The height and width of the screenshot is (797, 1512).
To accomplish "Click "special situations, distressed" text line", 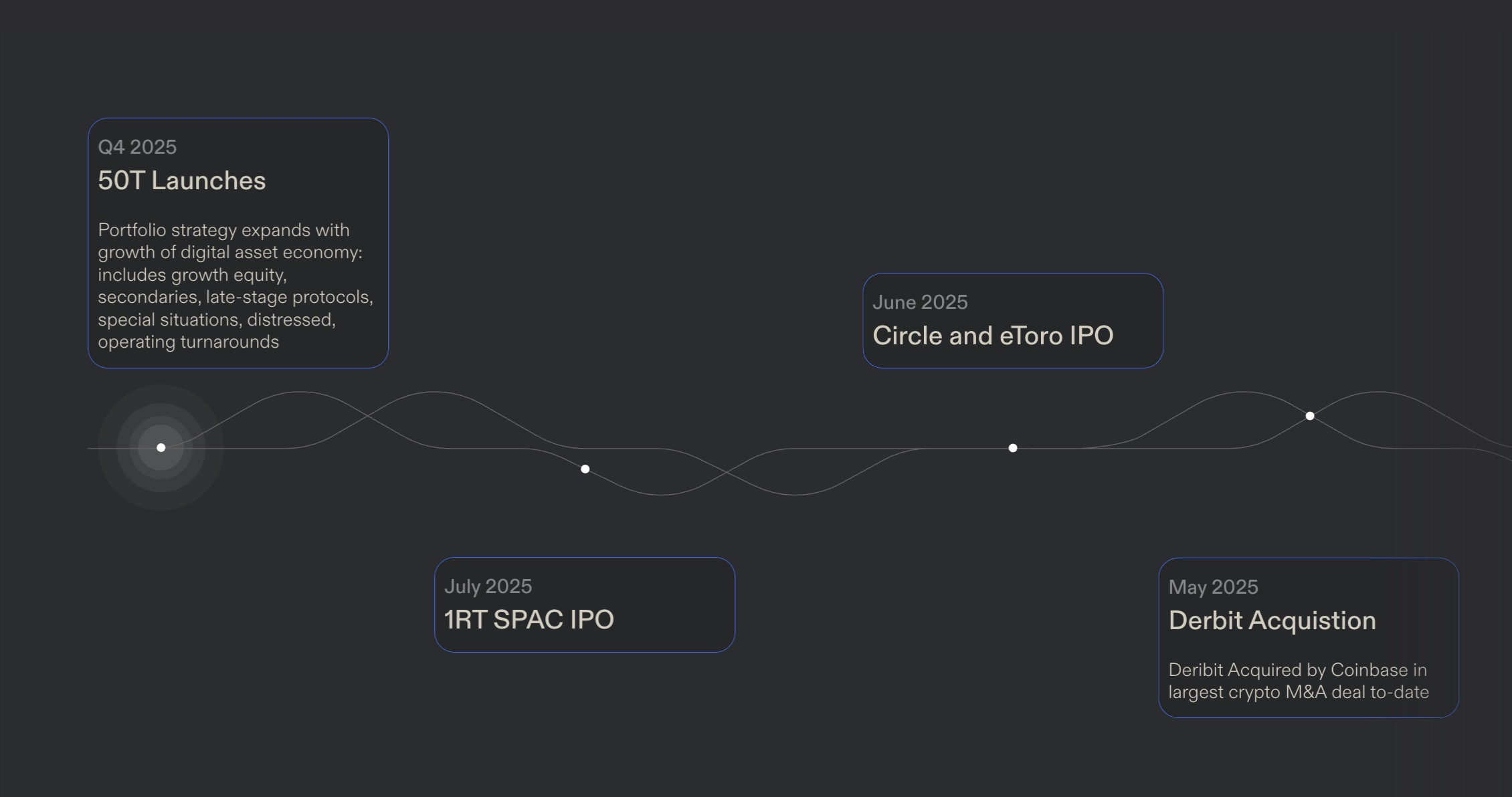I will tap(217, 320).
